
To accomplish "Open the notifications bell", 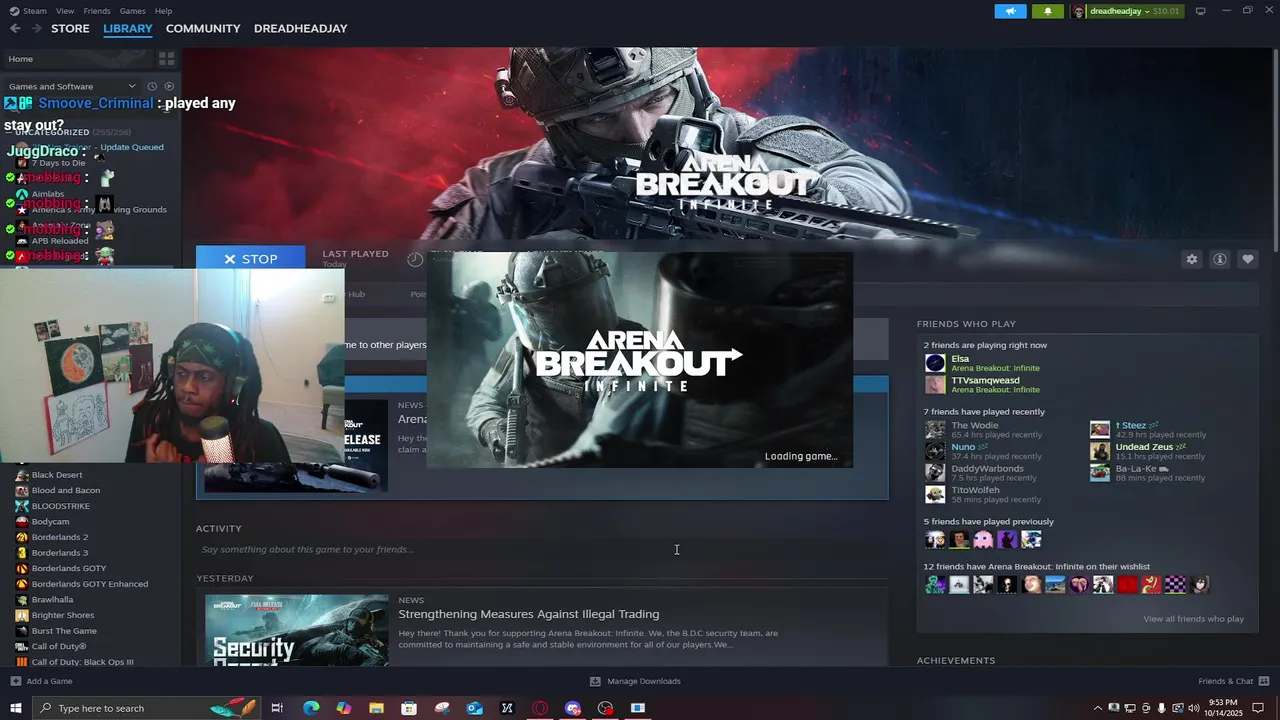I will (x=1047, y=11).
